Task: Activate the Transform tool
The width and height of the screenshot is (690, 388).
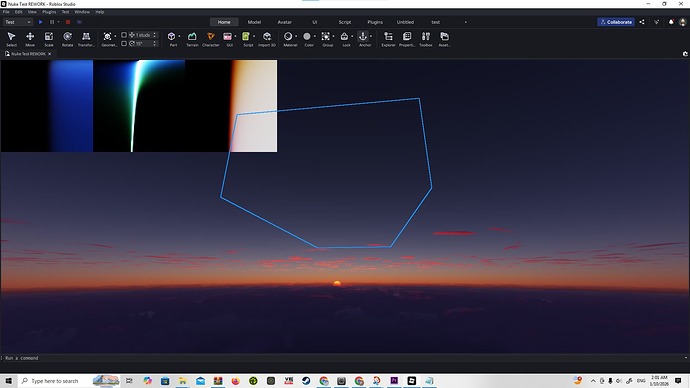Action: [86, 39]
